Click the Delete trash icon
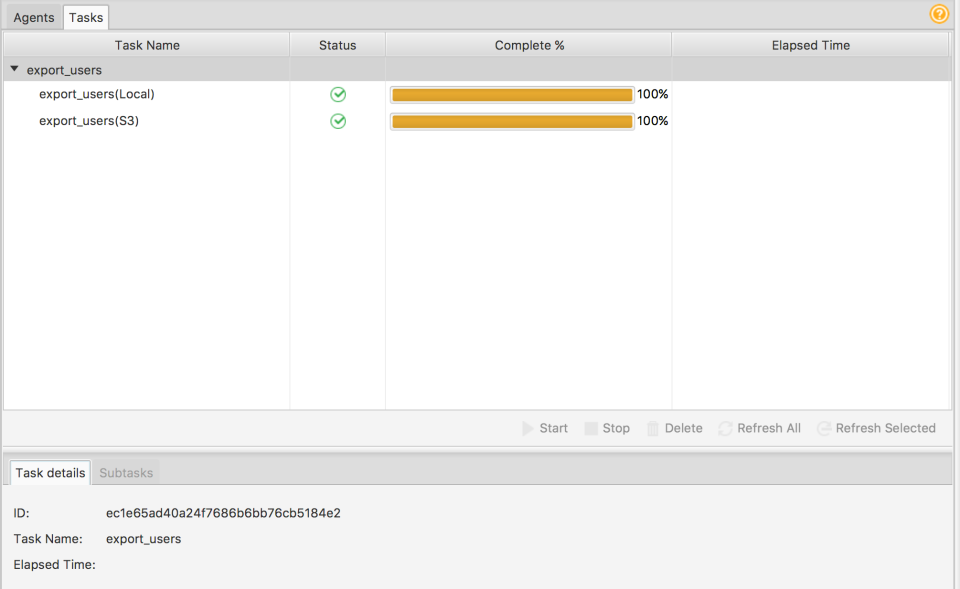This screenshot has height=589, width=960. tap(651, 428)
